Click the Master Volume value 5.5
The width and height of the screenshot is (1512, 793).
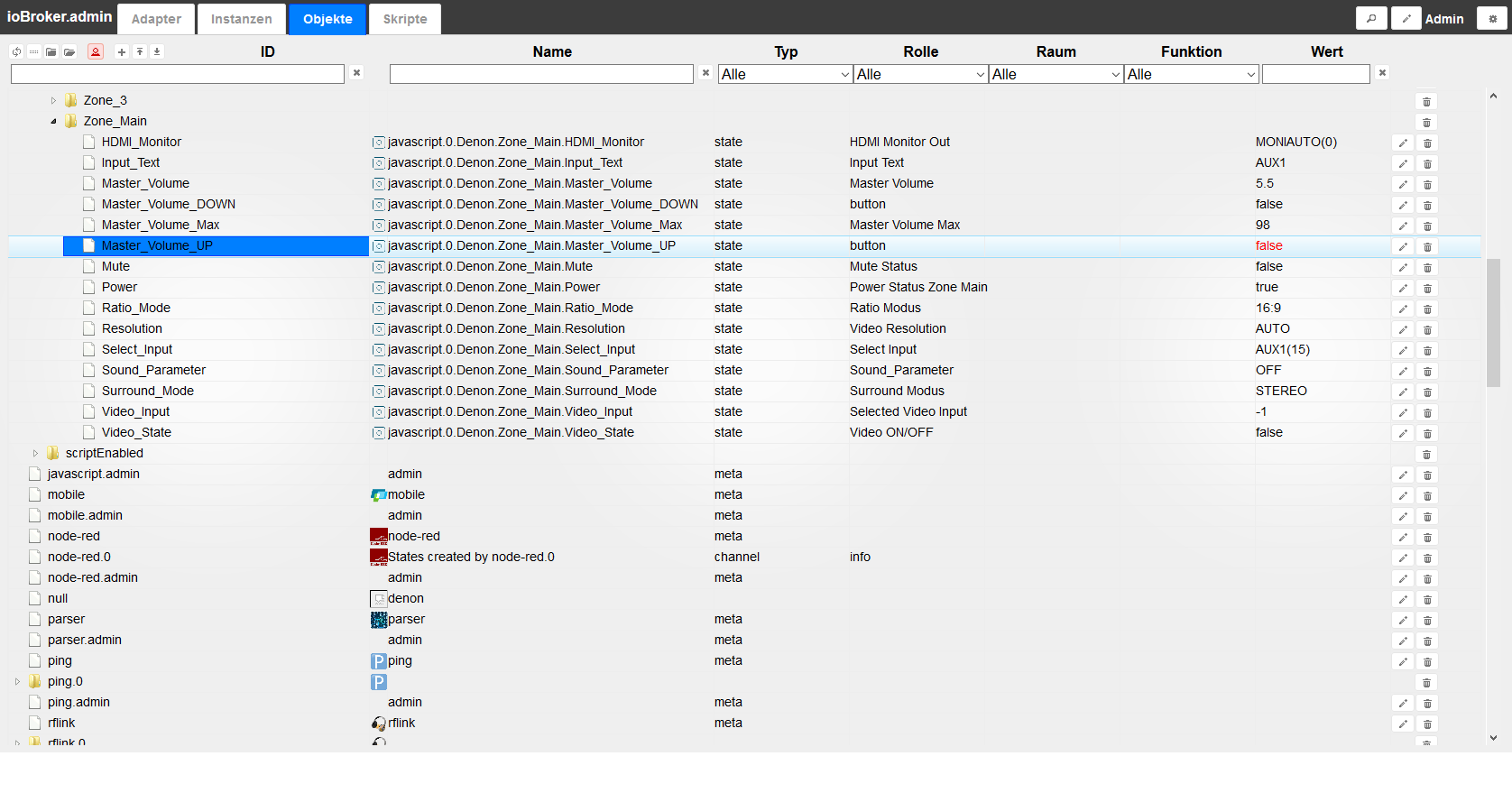[x=1265, y=183]
